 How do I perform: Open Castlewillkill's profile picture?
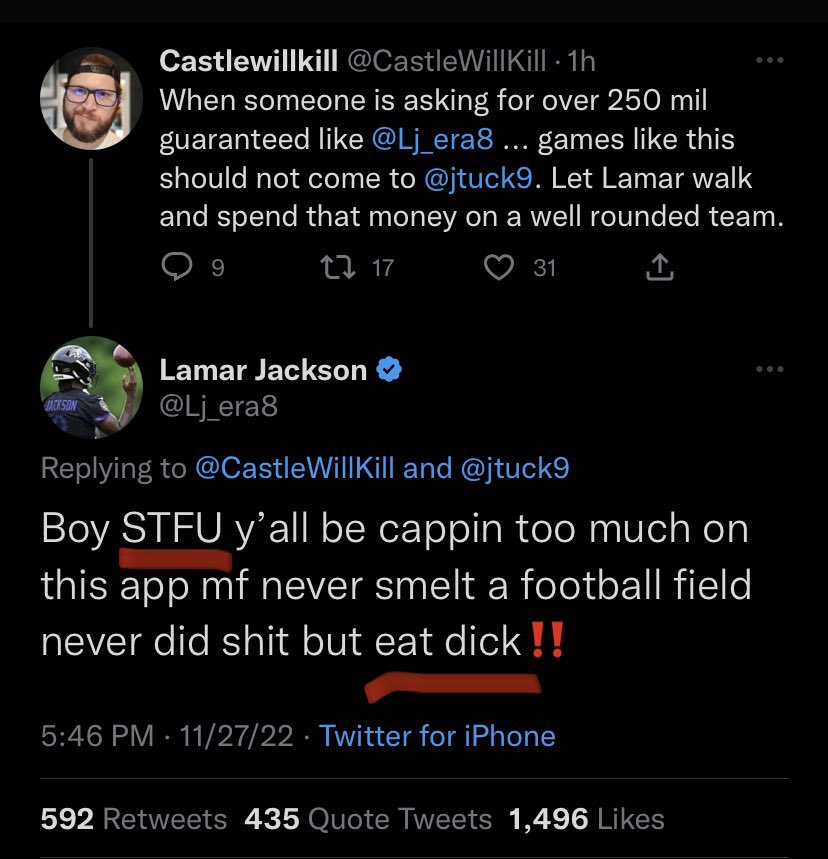(92, 99)
